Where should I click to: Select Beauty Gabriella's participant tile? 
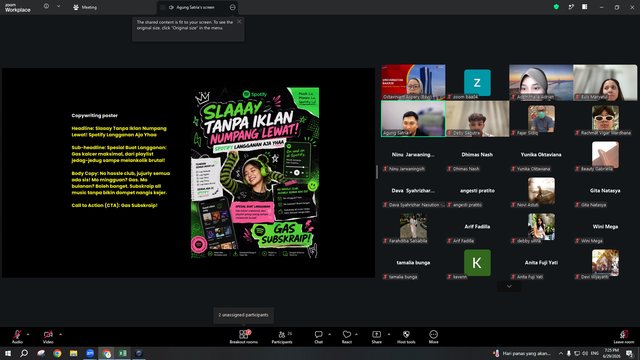point(605,155)
